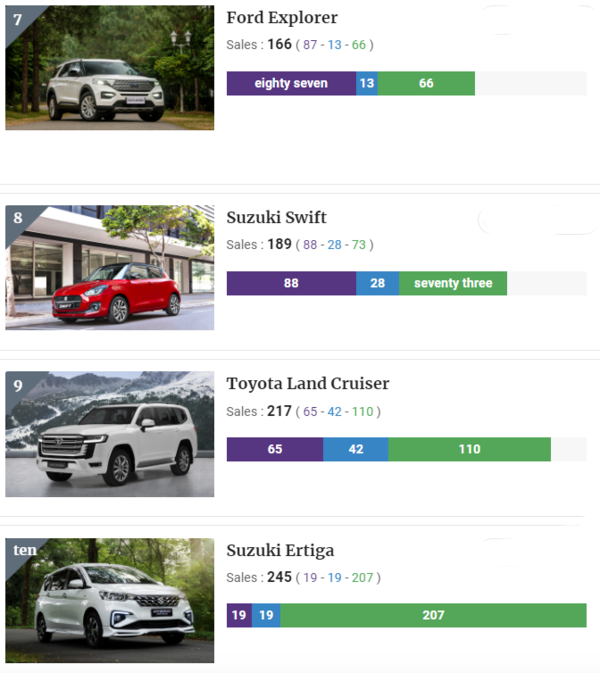Click the green seventy three bar segment
This screenshot has height=673, width=600.
pyautogui.click(x=453, y=283)
